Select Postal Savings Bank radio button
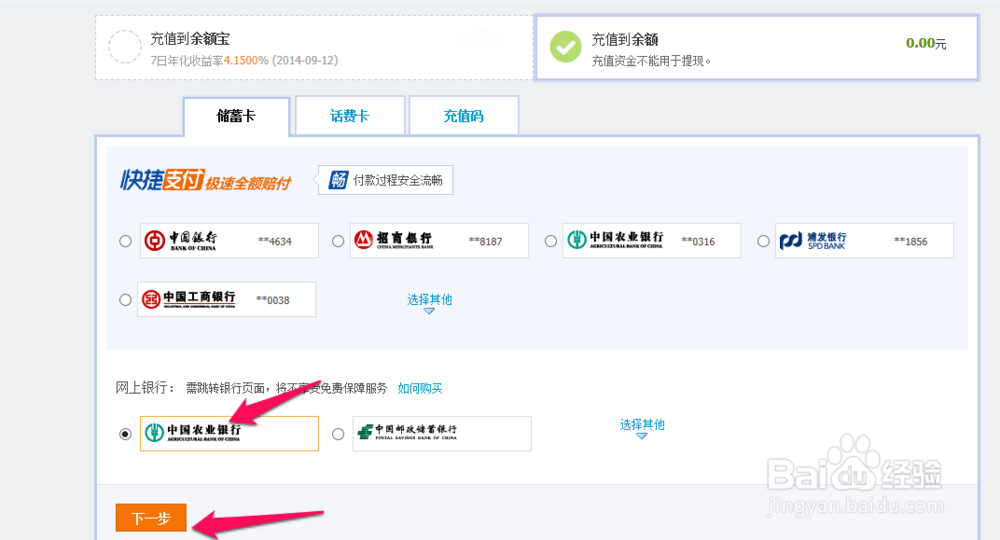1000x540 pixels. 338,434
